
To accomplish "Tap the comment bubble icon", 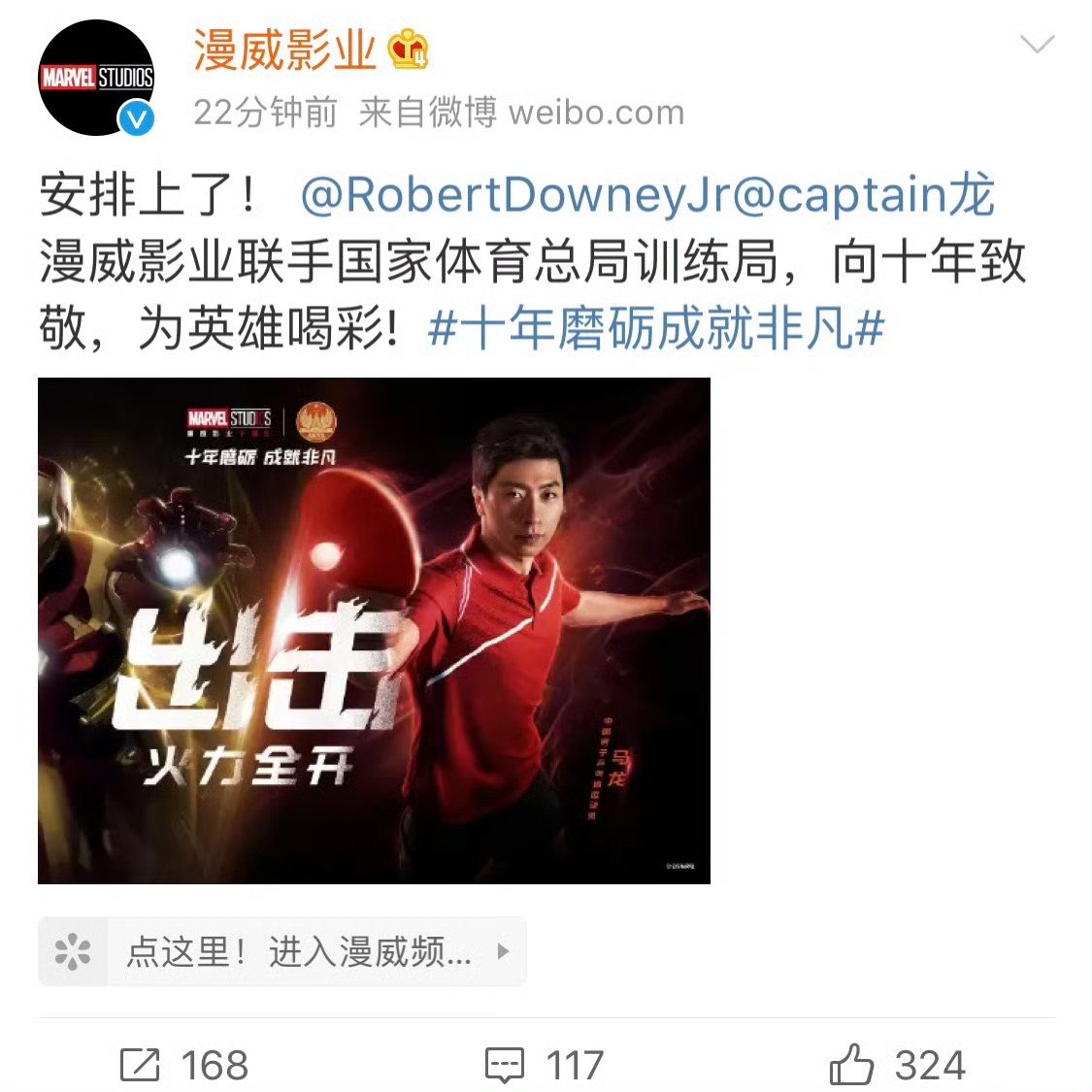I will pos(504,1065).
